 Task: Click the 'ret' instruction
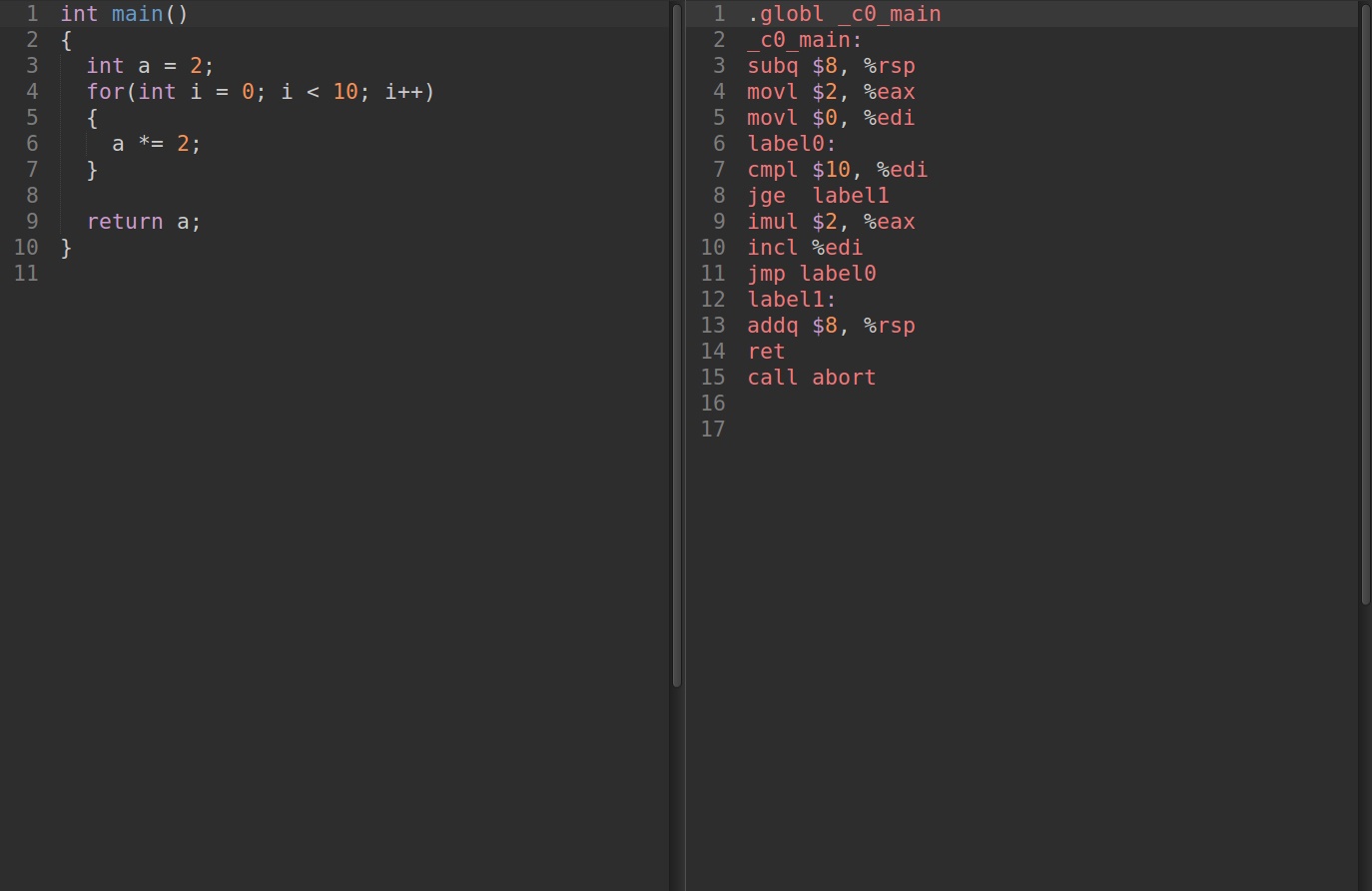click(766, 352)
